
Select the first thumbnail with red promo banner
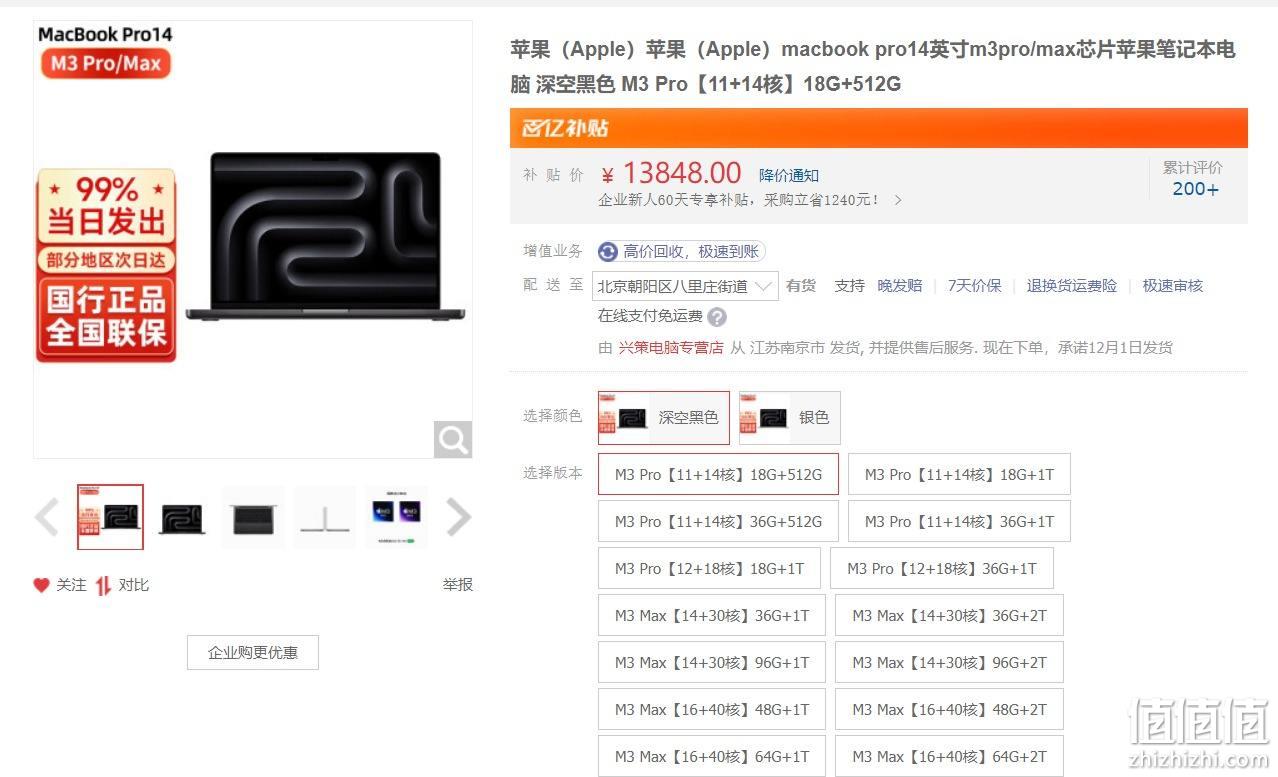click(x=110, y=517)
